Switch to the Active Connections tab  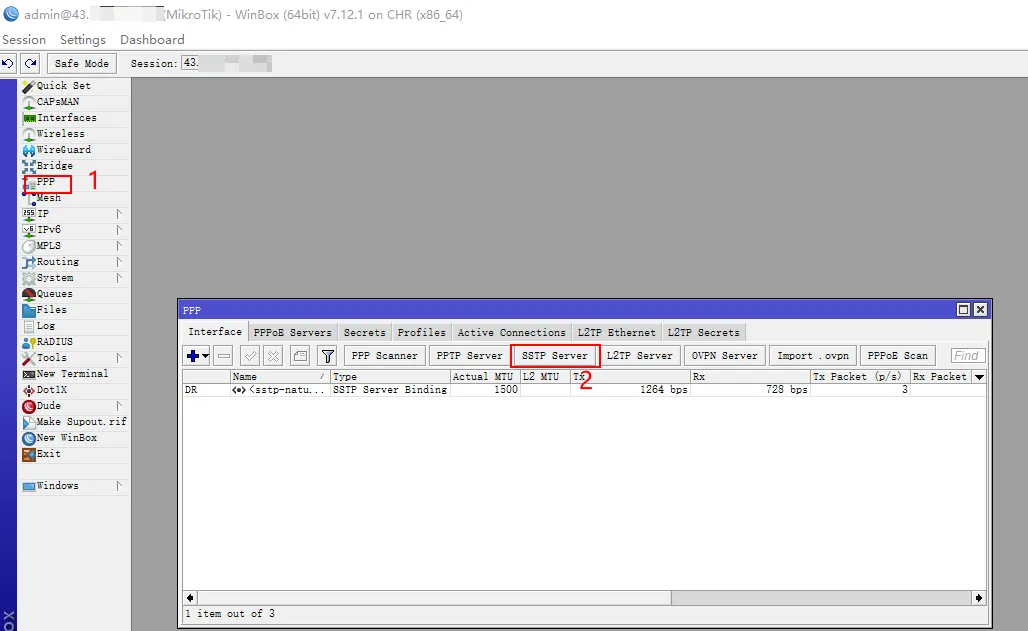pyautogui.click(x=511, y=333)
